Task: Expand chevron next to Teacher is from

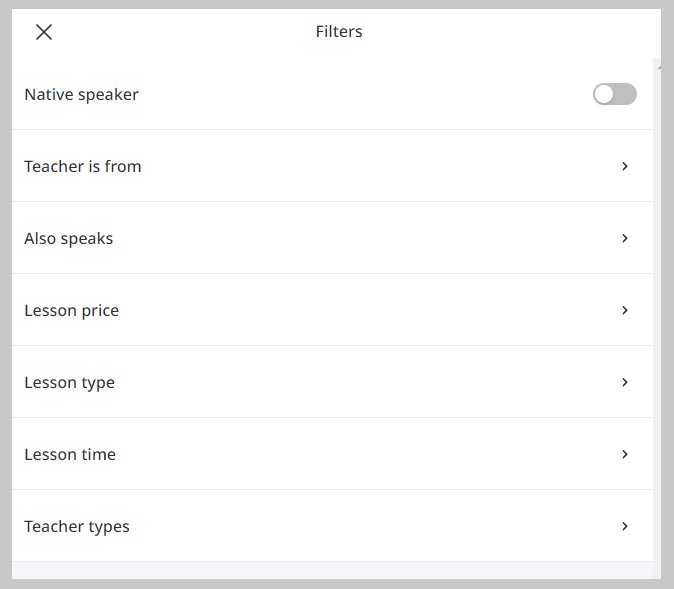Action: point(625,166)
